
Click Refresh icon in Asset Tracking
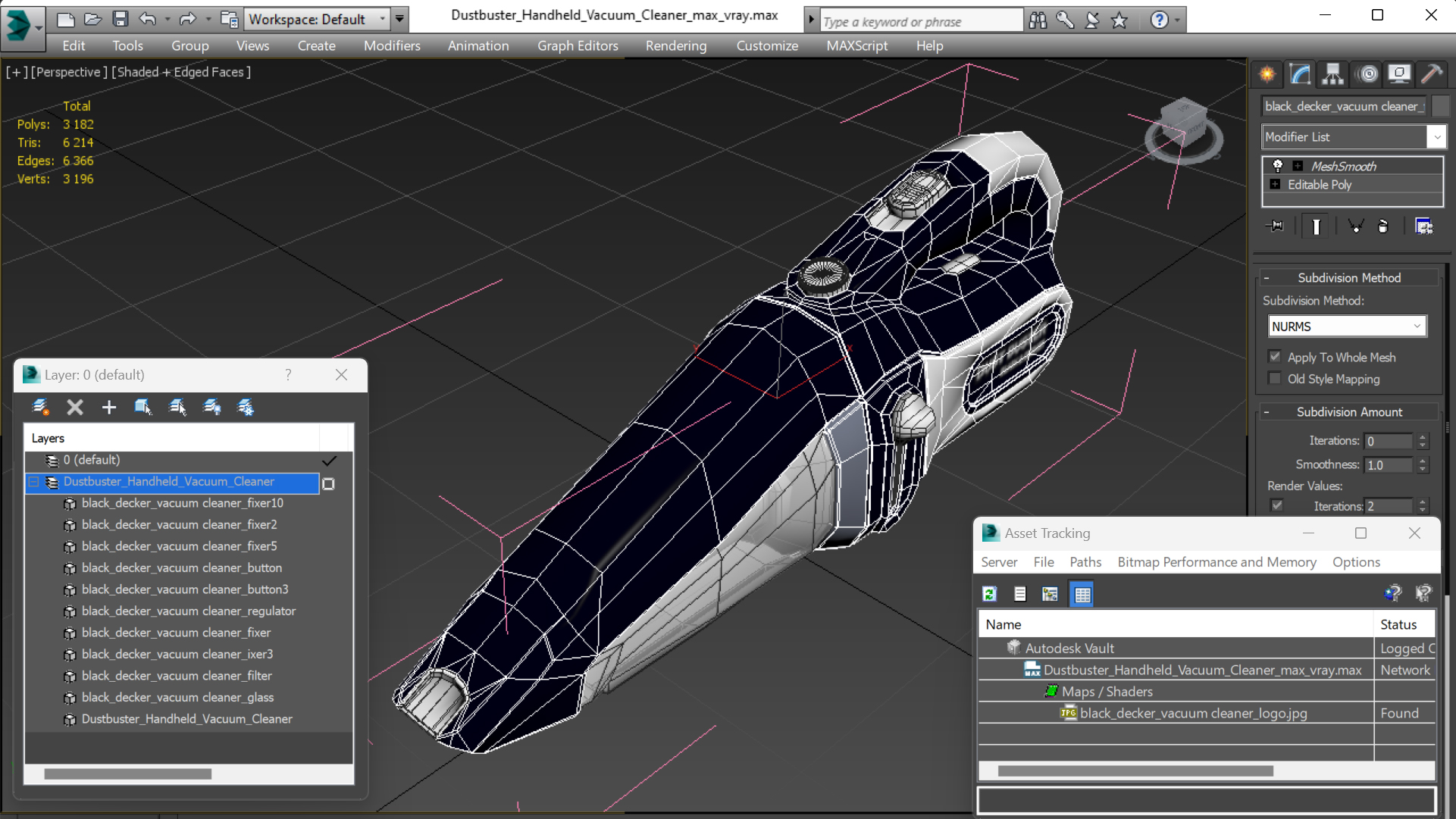pyautogui.click(x=990, y=595)
